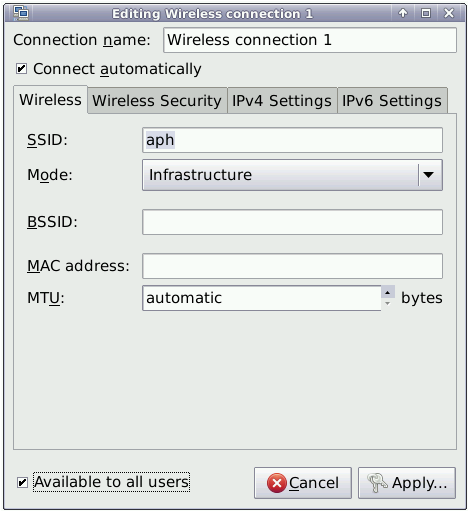The height and width of the screenshot is (512, 470).
Task: Select the IPv6 Settings tab
Action: click(x=392, y=101)
